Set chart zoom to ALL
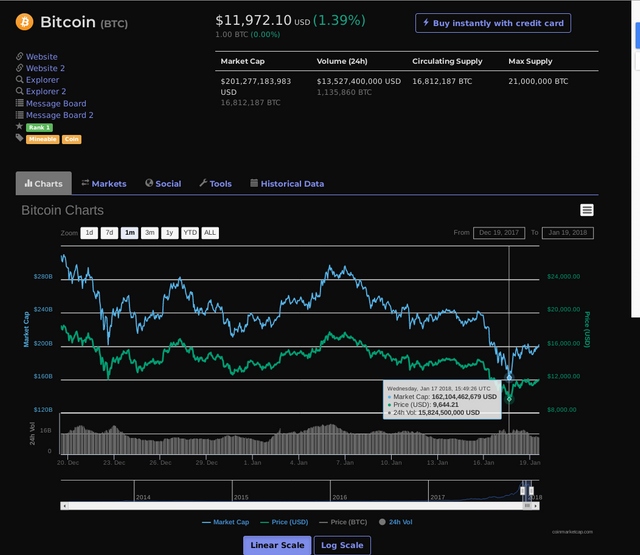The height and width of the screenshot is (555, 640). coord(210,233)
